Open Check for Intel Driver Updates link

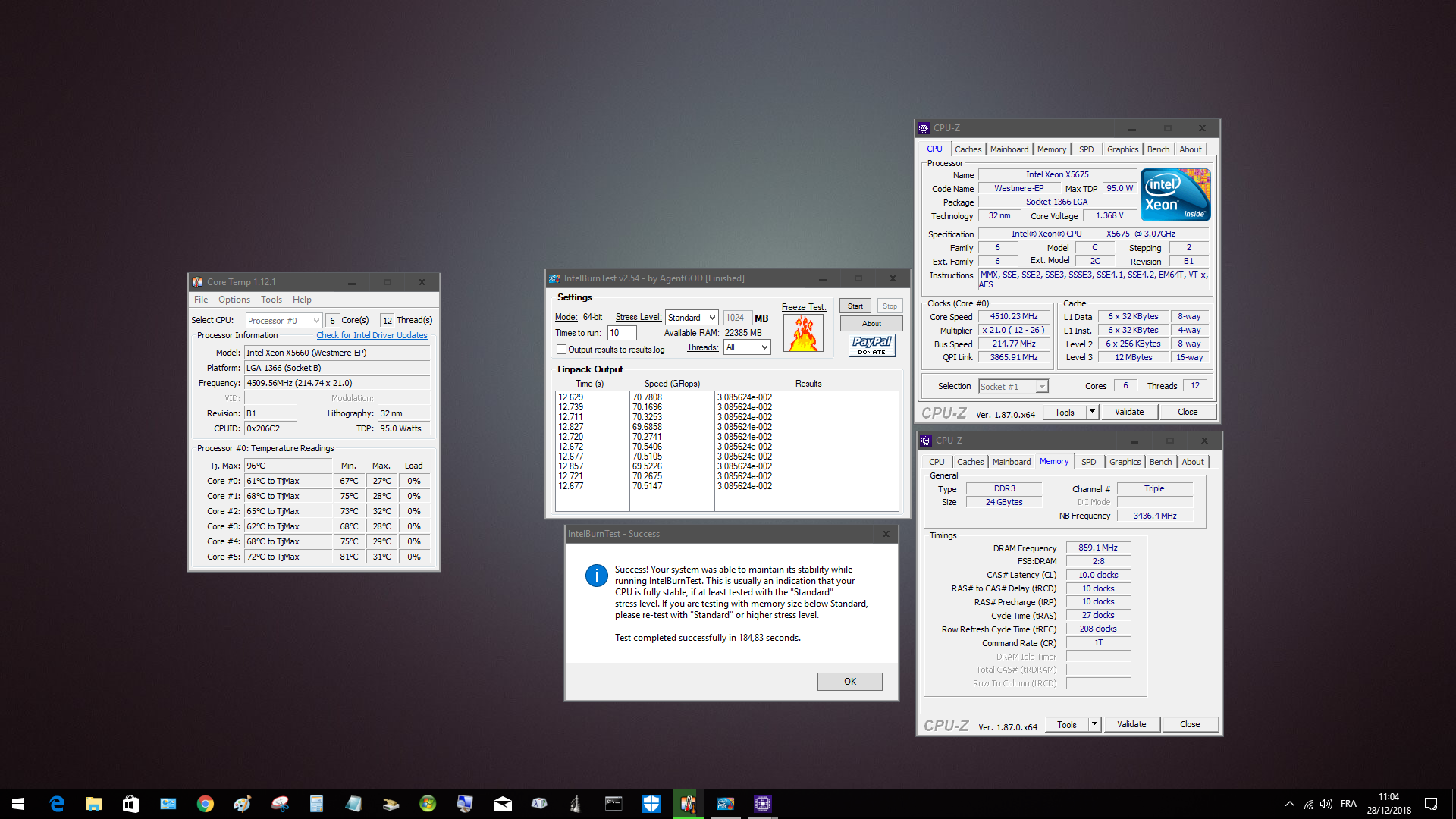tap(372, 334)
